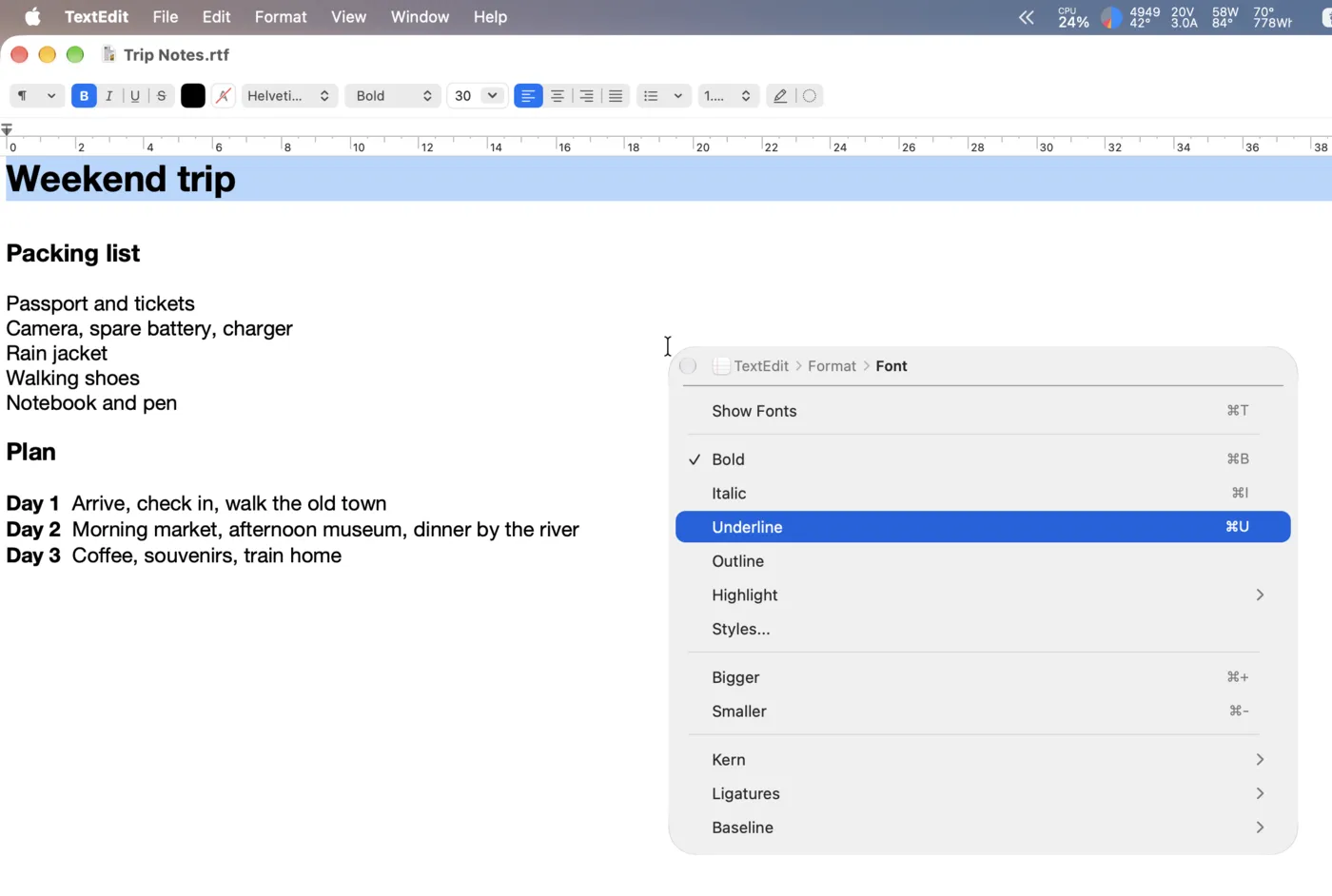The height and width of the screenshot is (896, 1332).
Task: Open the line spacing dropdown
Action: 728,96
